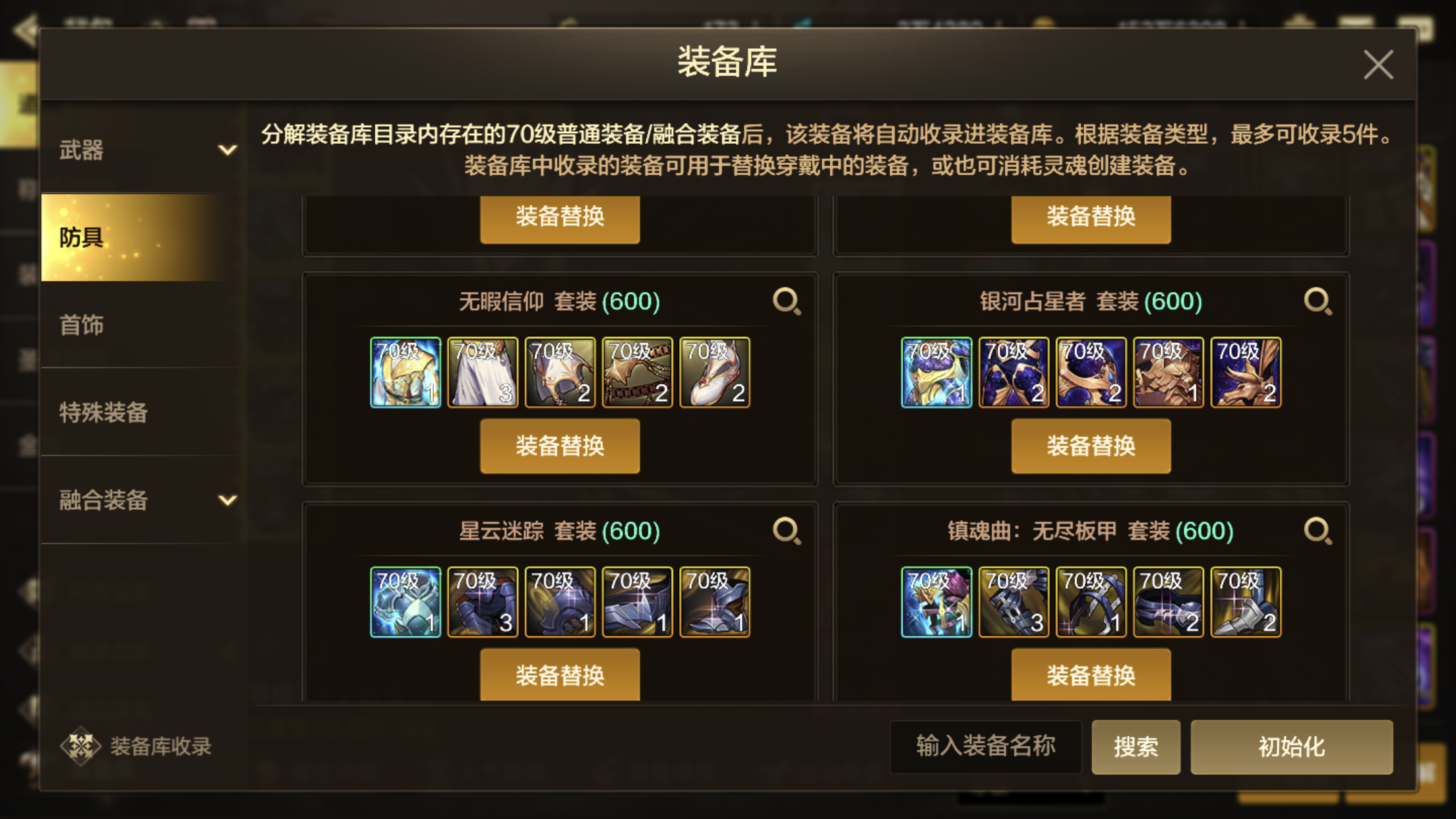Click magnifier icon for 无暇信仰 套装
This screenshot has width=1456, height=819.
click(x=787, y=301)
